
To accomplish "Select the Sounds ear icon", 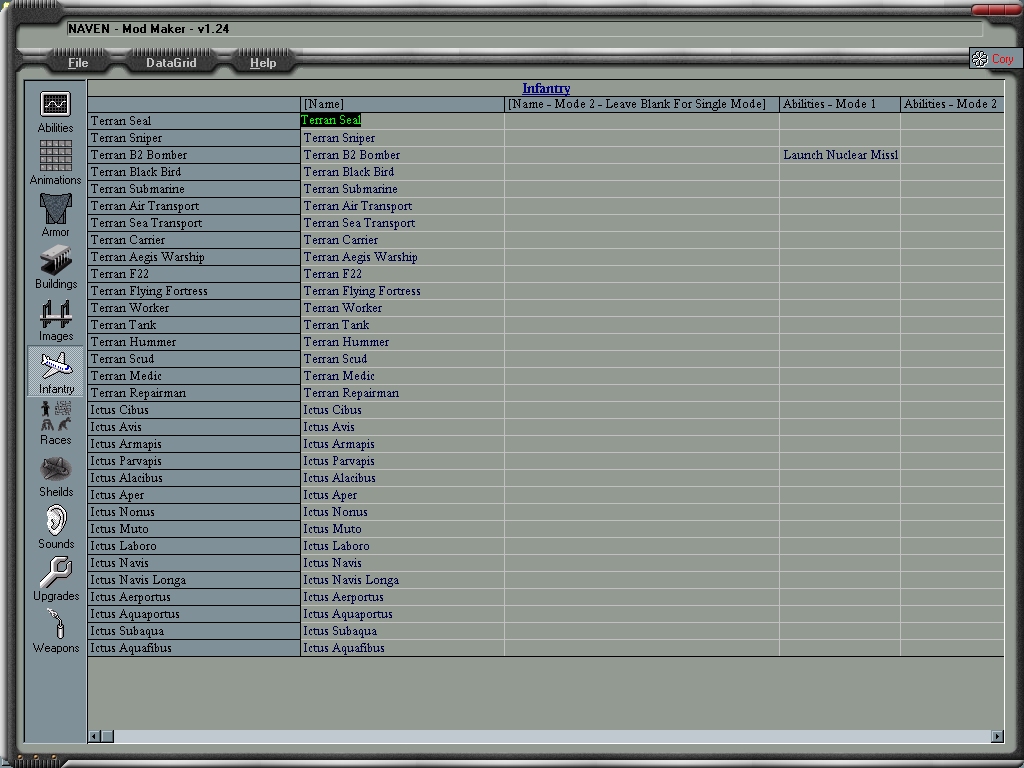I will point(55,522).
